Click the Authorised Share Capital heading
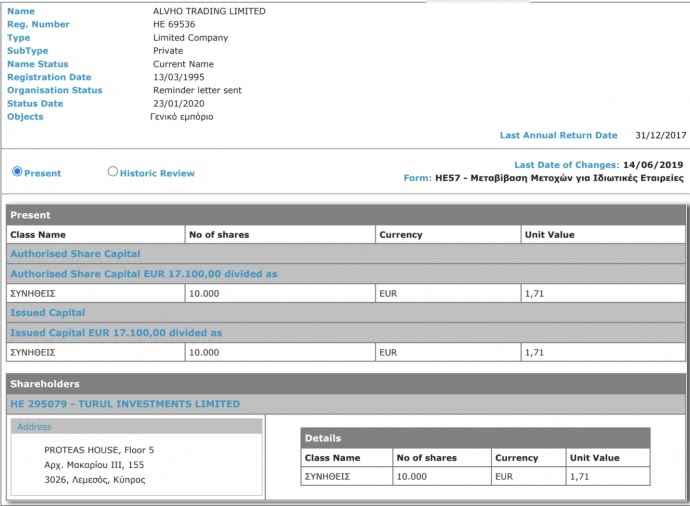Screen dimensions: 690x506 click(x=75, y=254)
